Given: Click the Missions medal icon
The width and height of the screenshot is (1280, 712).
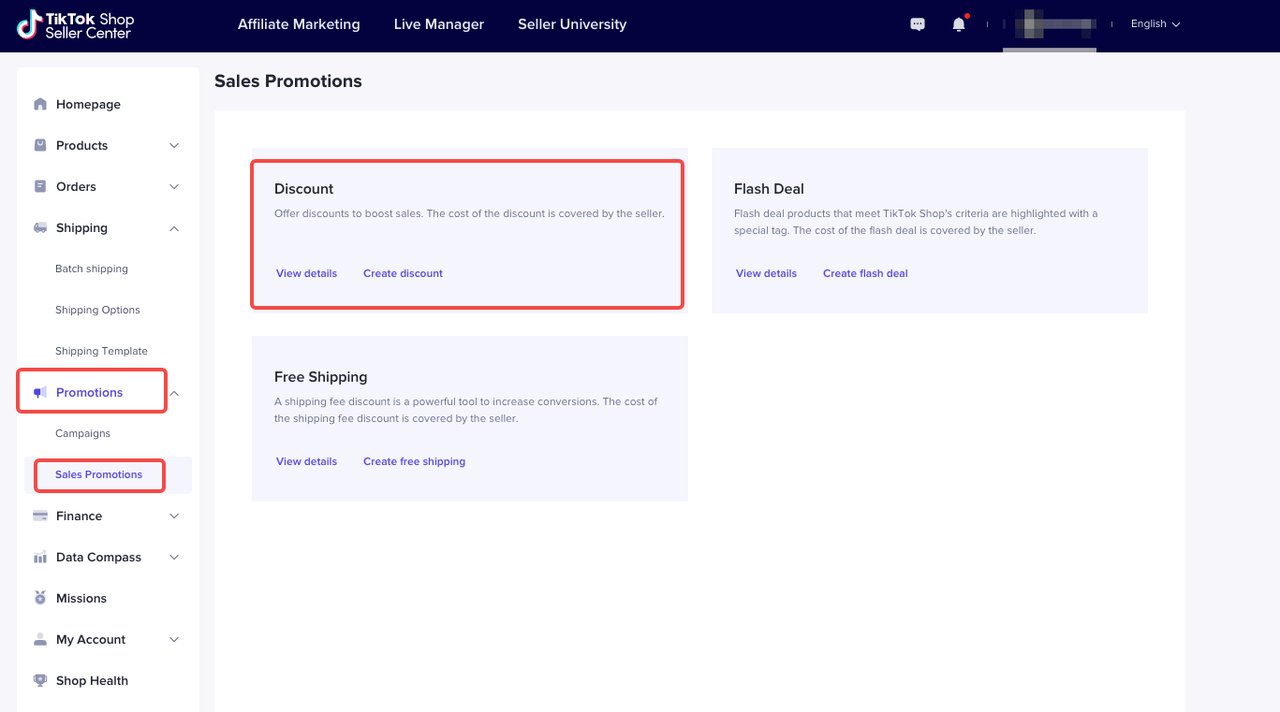Looking at the screenshot, I should [40, 598].
